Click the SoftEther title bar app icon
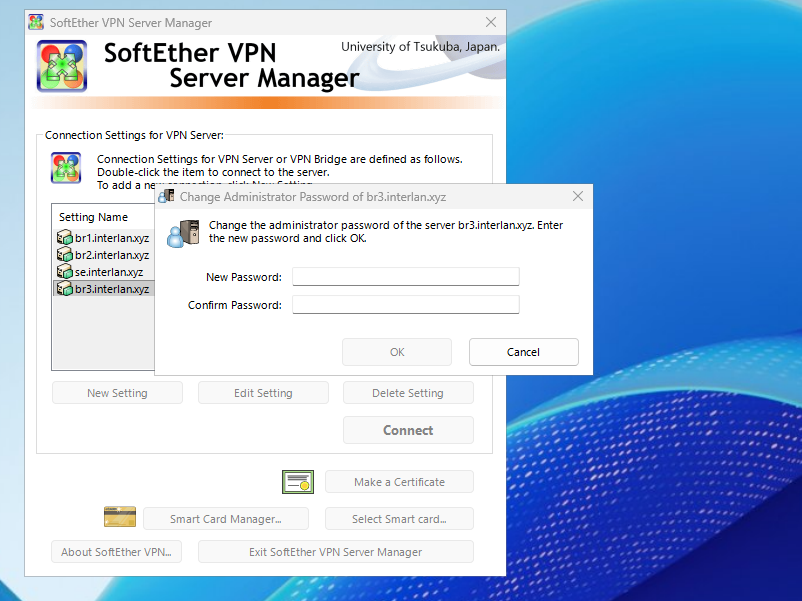802x601 pixels. pos(36,23)
